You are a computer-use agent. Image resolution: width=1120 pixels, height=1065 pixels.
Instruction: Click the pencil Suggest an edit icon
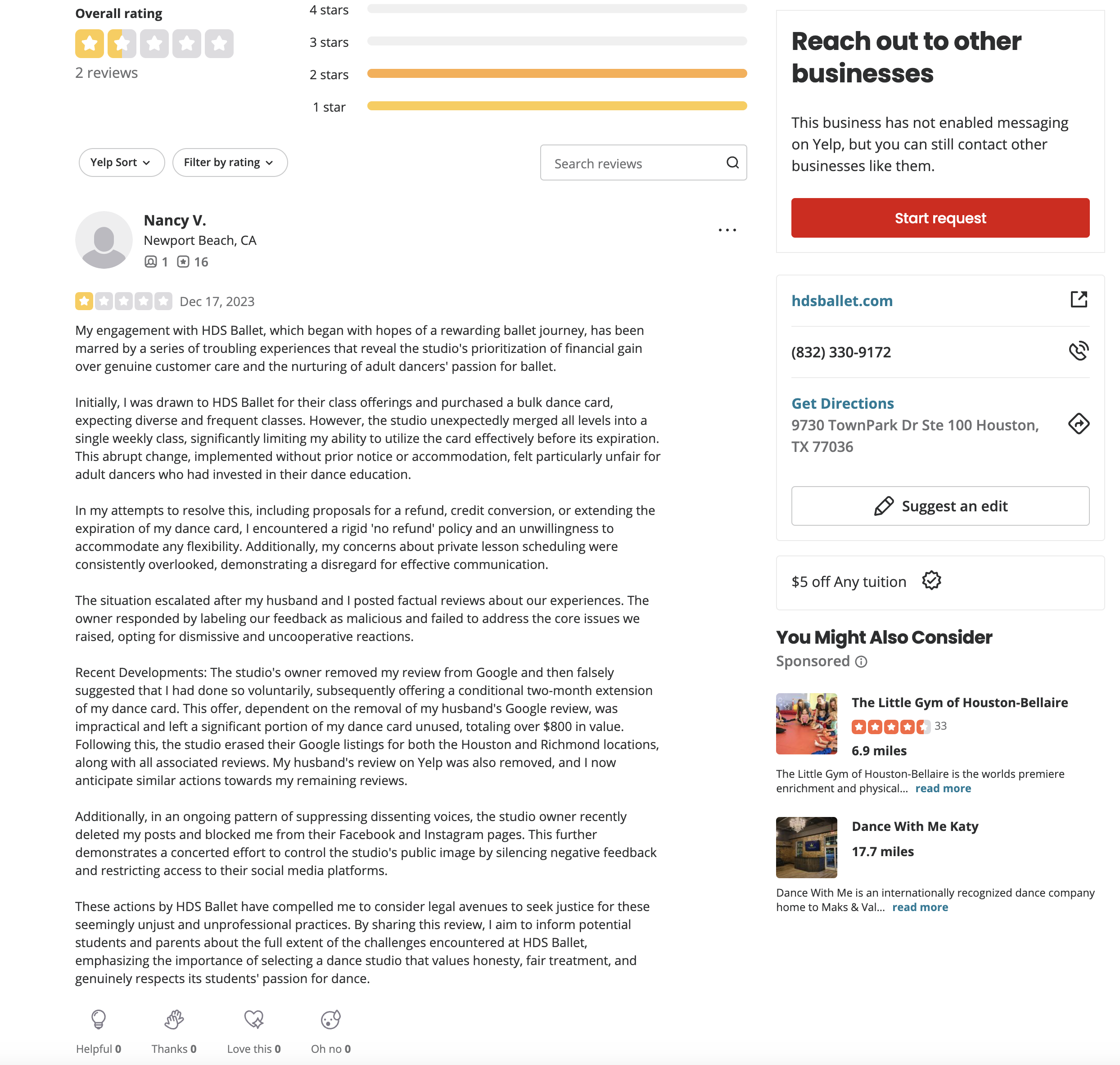pyautogui.click(x=883, y=505)
